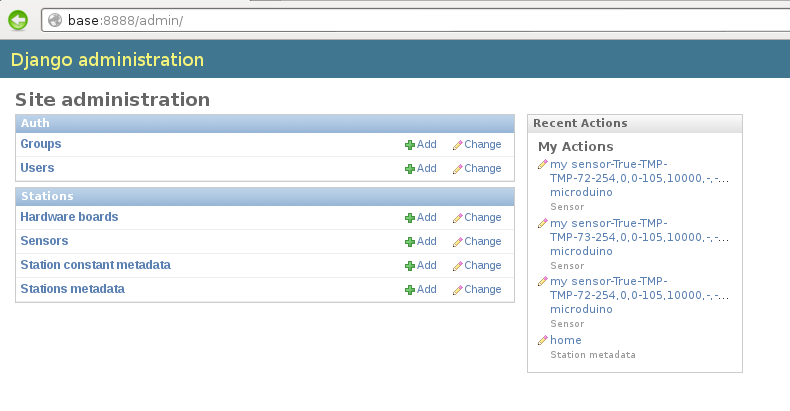Click pencil icon beside TMP-73 sensor action

click(x=543, y=223)
